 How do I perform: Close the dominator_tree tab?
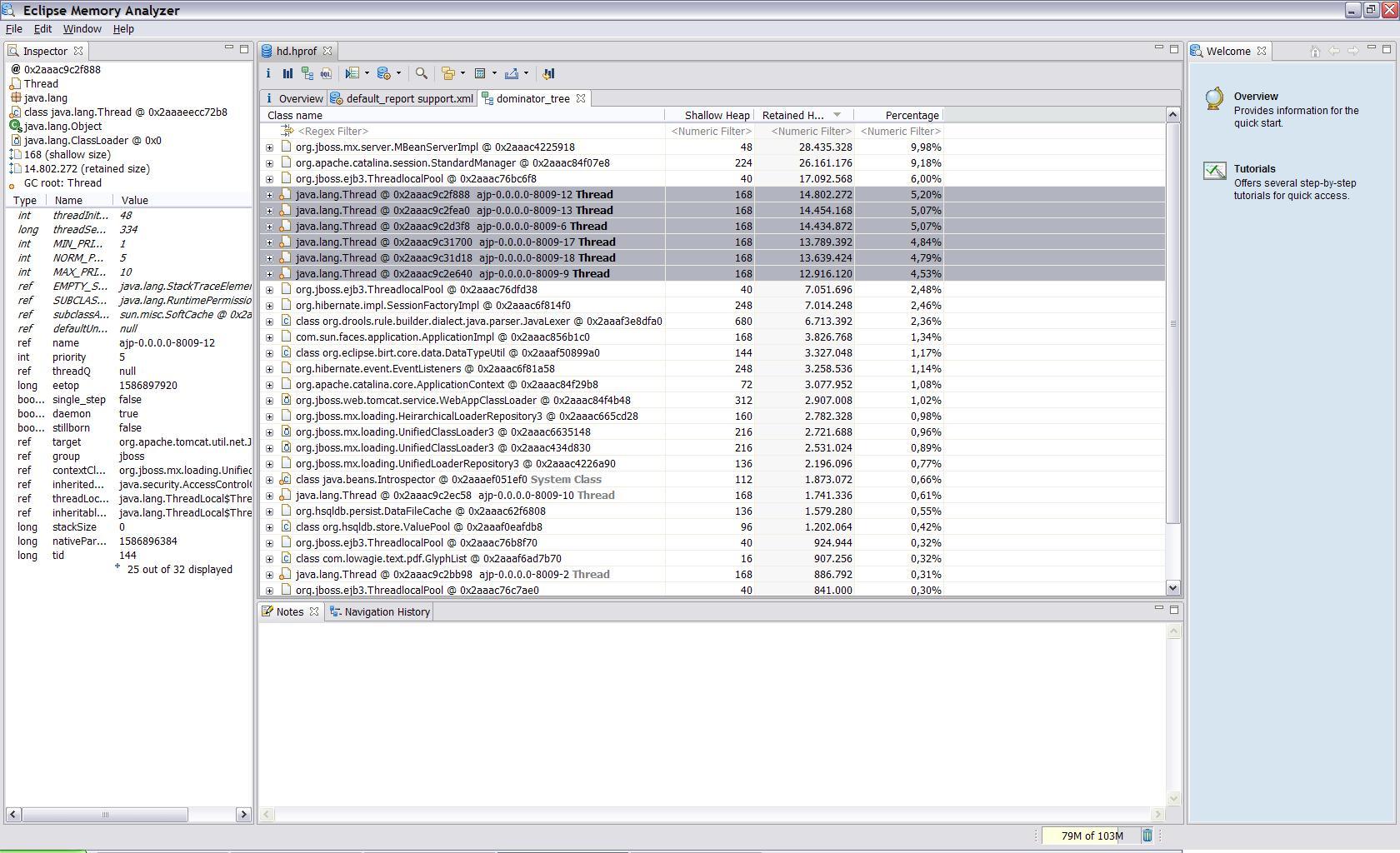coord(581,98)
